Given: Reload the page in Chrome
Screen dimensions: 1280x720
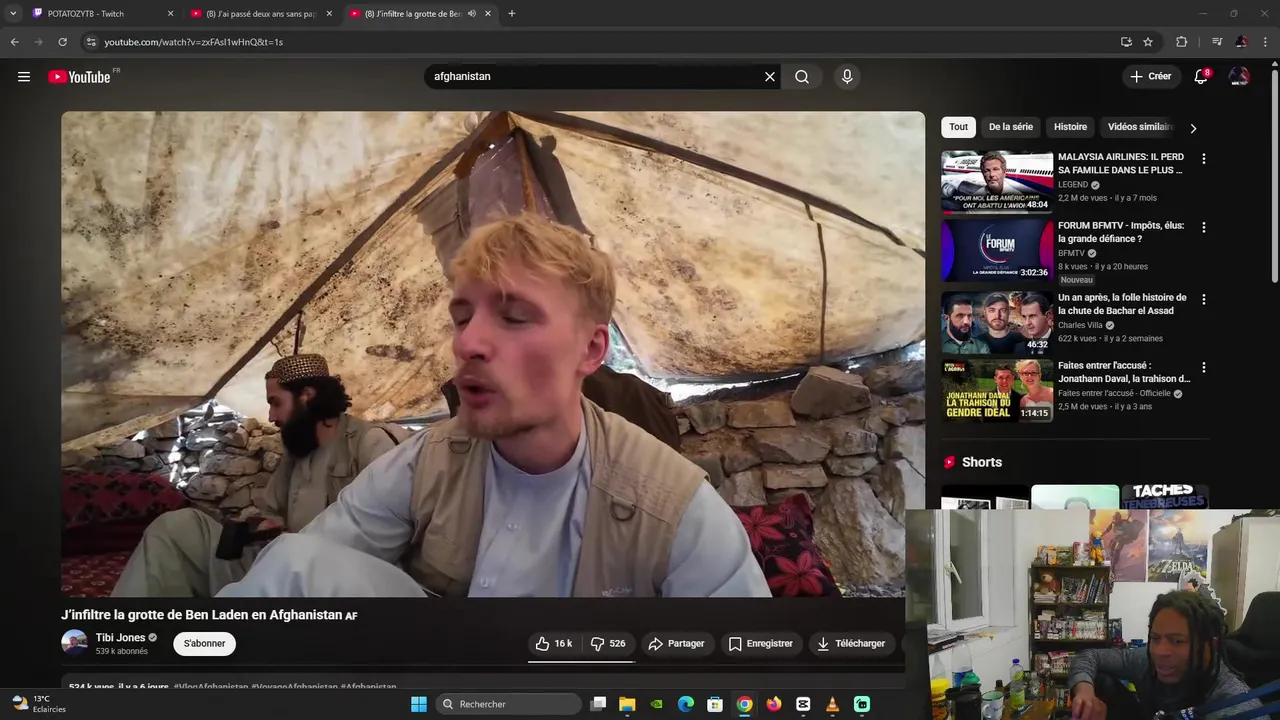Looking at the screenshot, I should pyautogui.click(x=62, y=42).
